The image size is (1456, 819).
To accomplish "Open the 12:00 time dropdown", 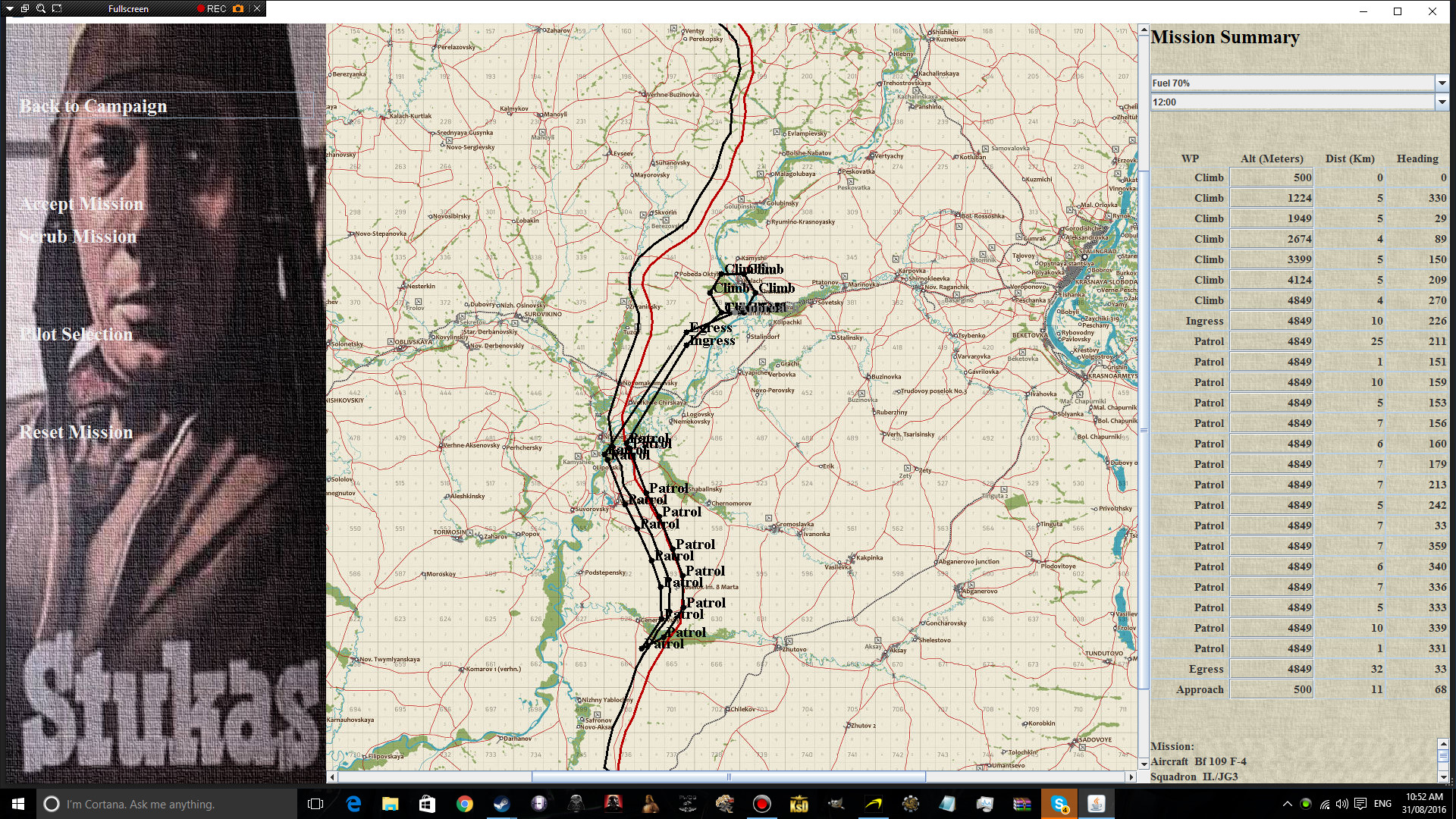I will pyautogui.click(x=1442, y=102).
